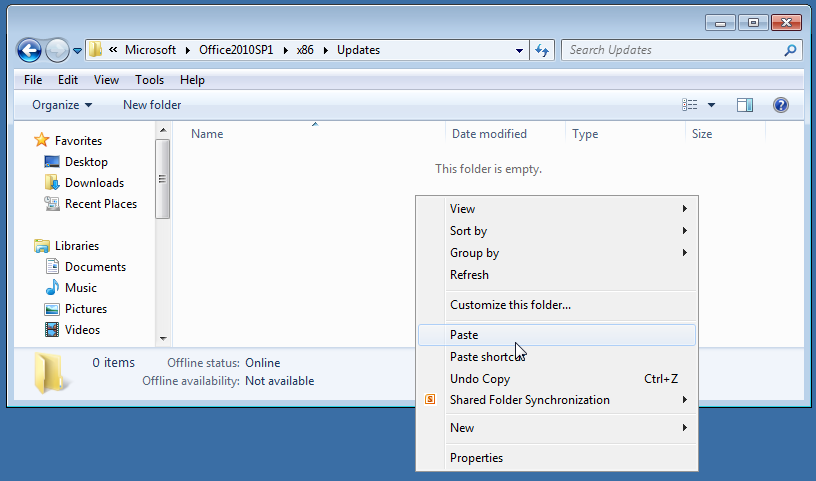Click the Refresh button beside address bar
Image resolution: width=816 pixels, height=481 pixels.
[542, 50]
